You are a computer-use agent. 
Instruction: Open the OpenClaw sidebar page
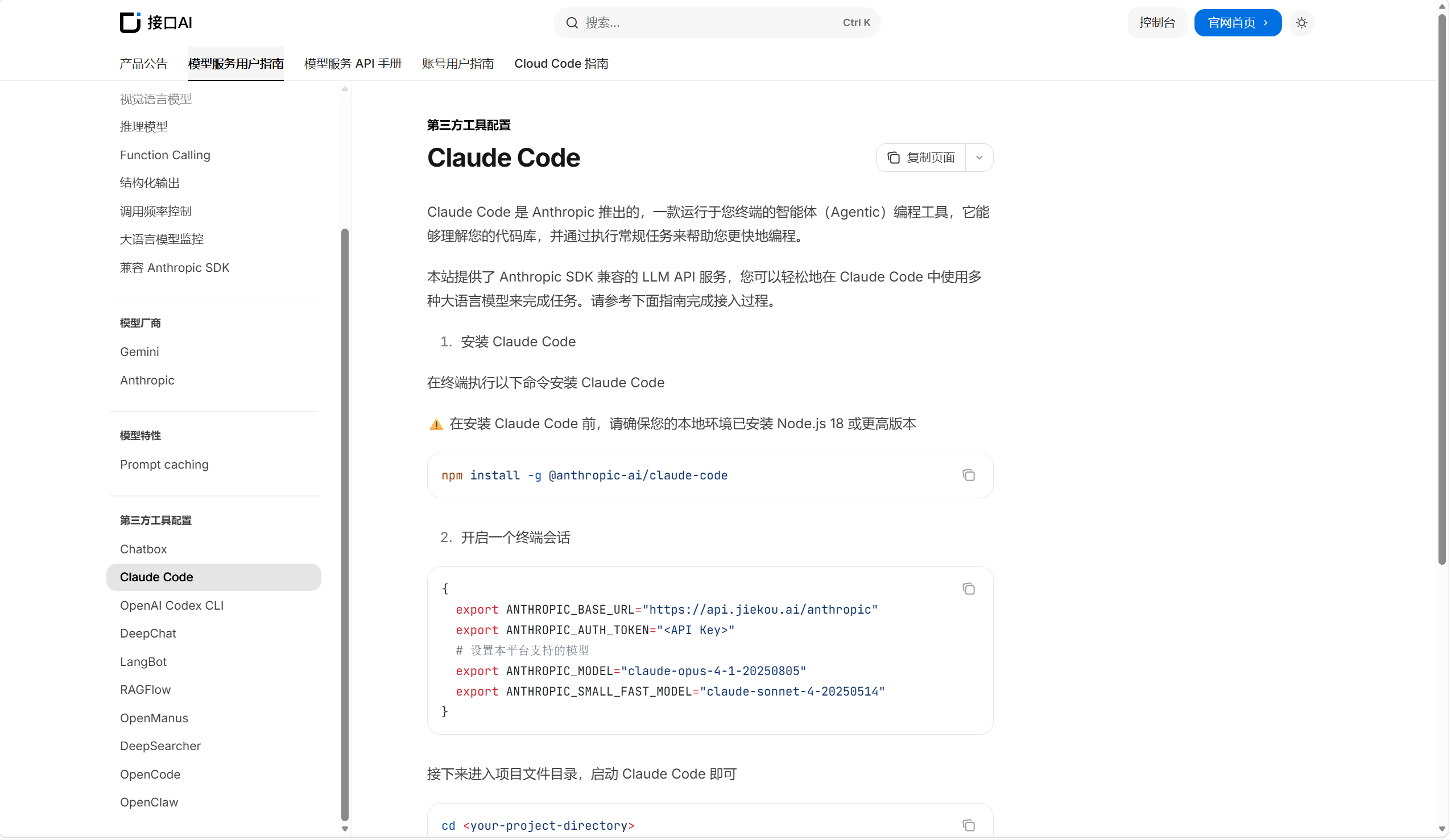[149, 803]
